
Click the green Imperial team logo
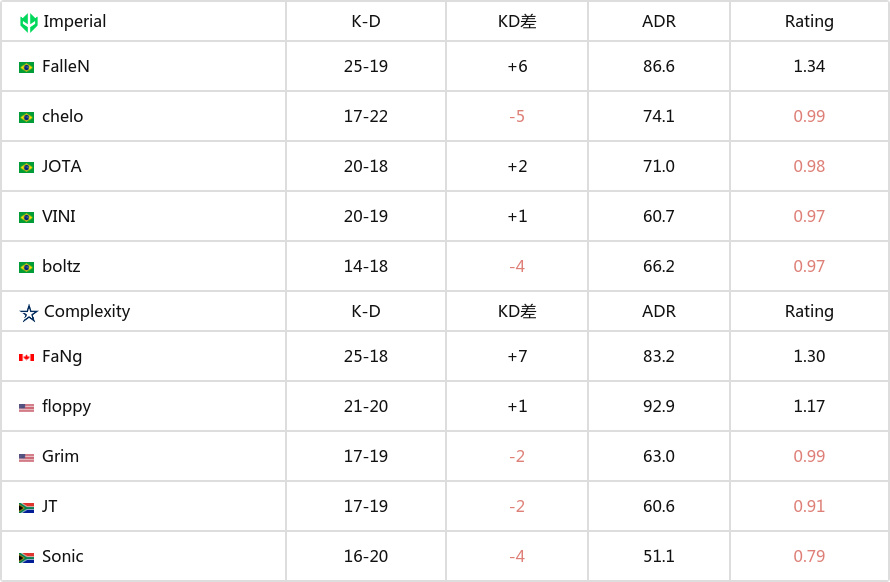coord(28,22)
